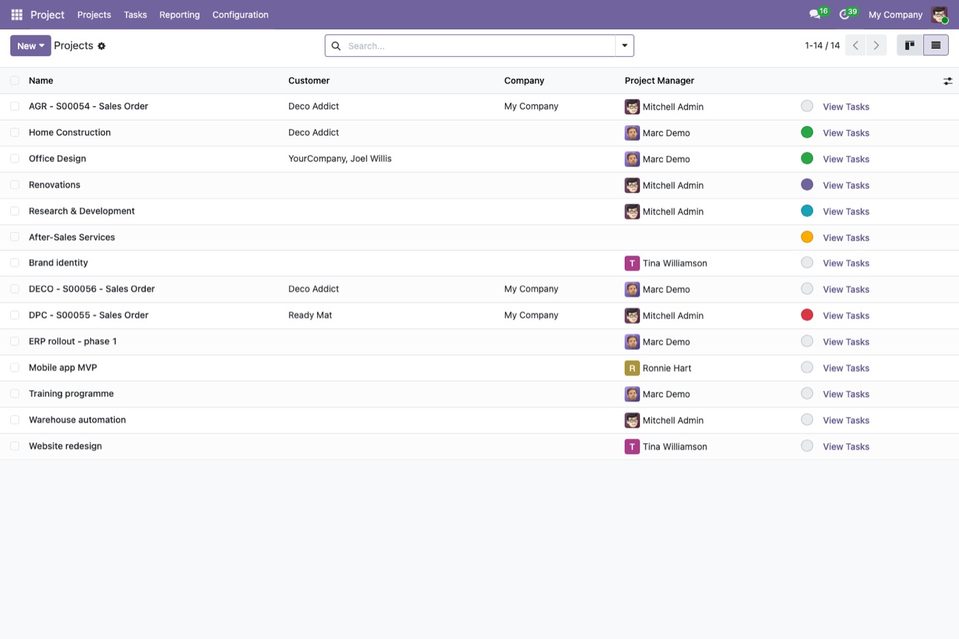Select all projects header checkbox

[x=15, y=80]
